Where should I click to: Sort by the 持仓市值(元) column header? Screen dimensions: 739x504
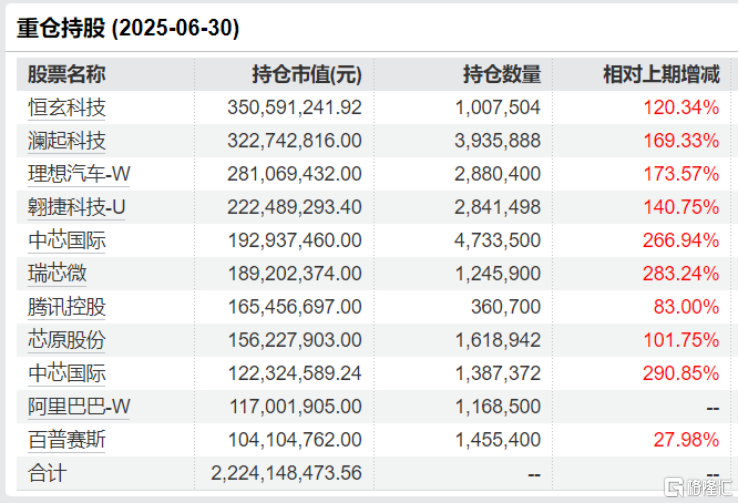coord(307,74)
